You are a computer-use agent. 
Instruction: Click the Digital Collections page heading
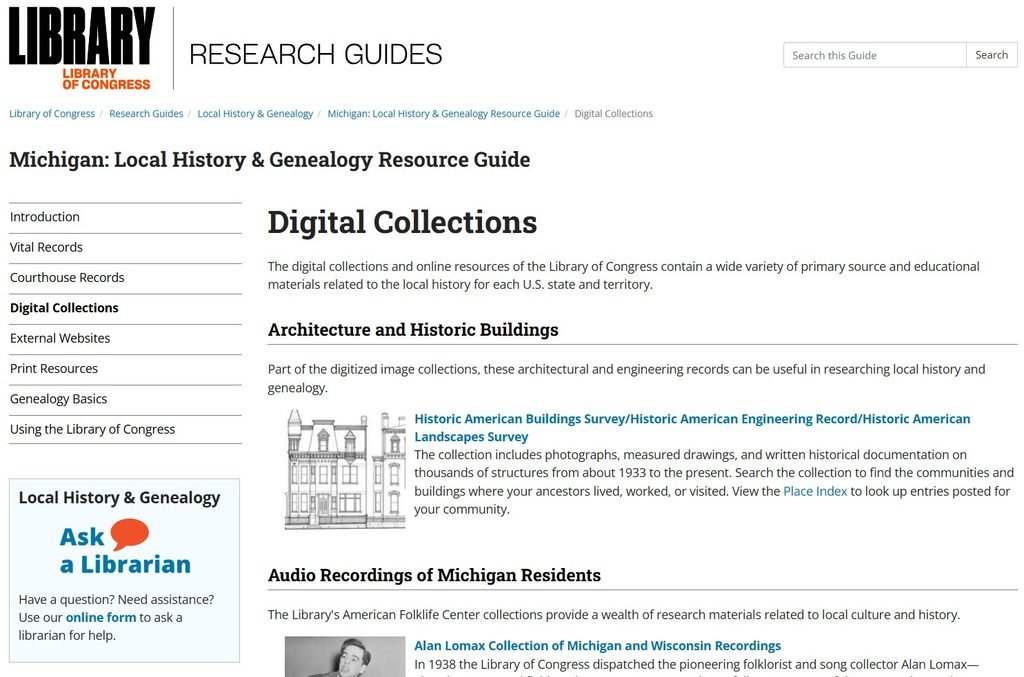pyautogui.click(x=402, y=222)
